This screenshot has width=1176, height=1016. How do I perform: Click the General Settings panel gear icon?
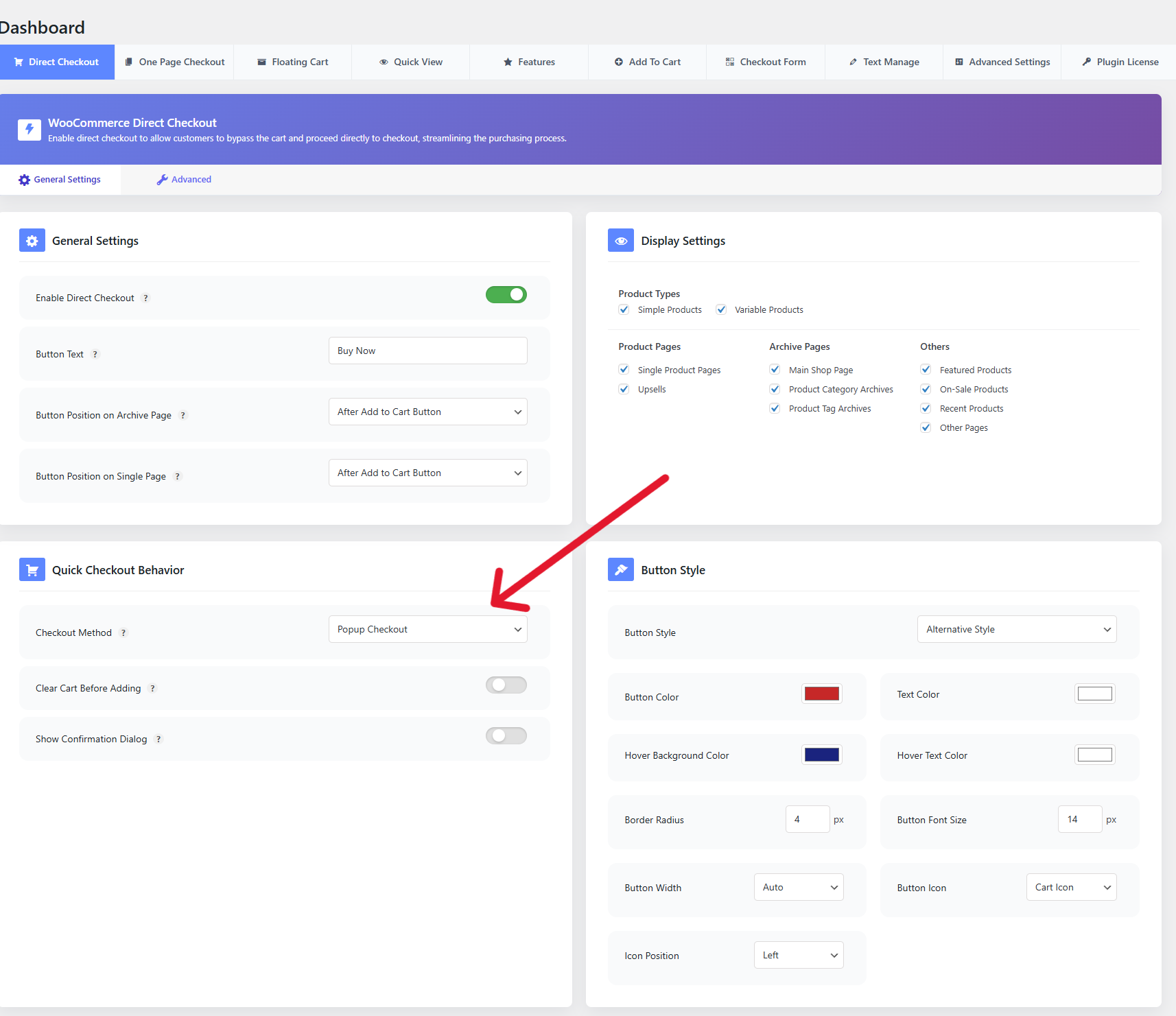pyautogui.click(x=32, y=241)
